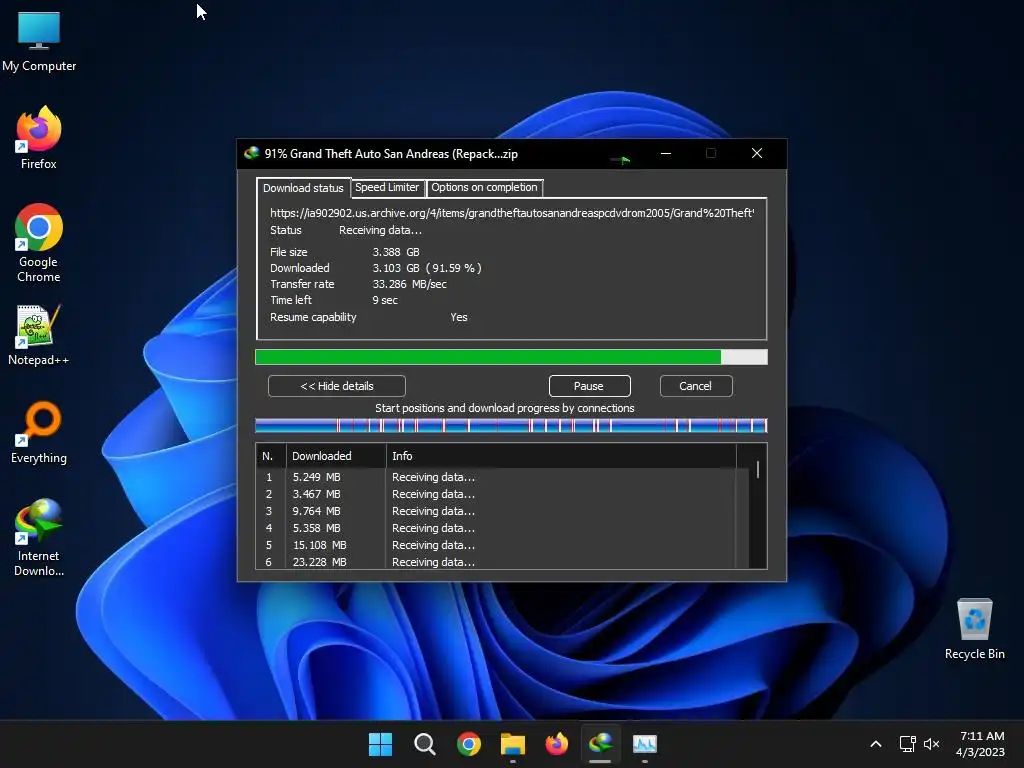Viewport: 1024px width, 768px height.
Task: Click the File size value 3.388 GB
Action: (x=396, y=252)
